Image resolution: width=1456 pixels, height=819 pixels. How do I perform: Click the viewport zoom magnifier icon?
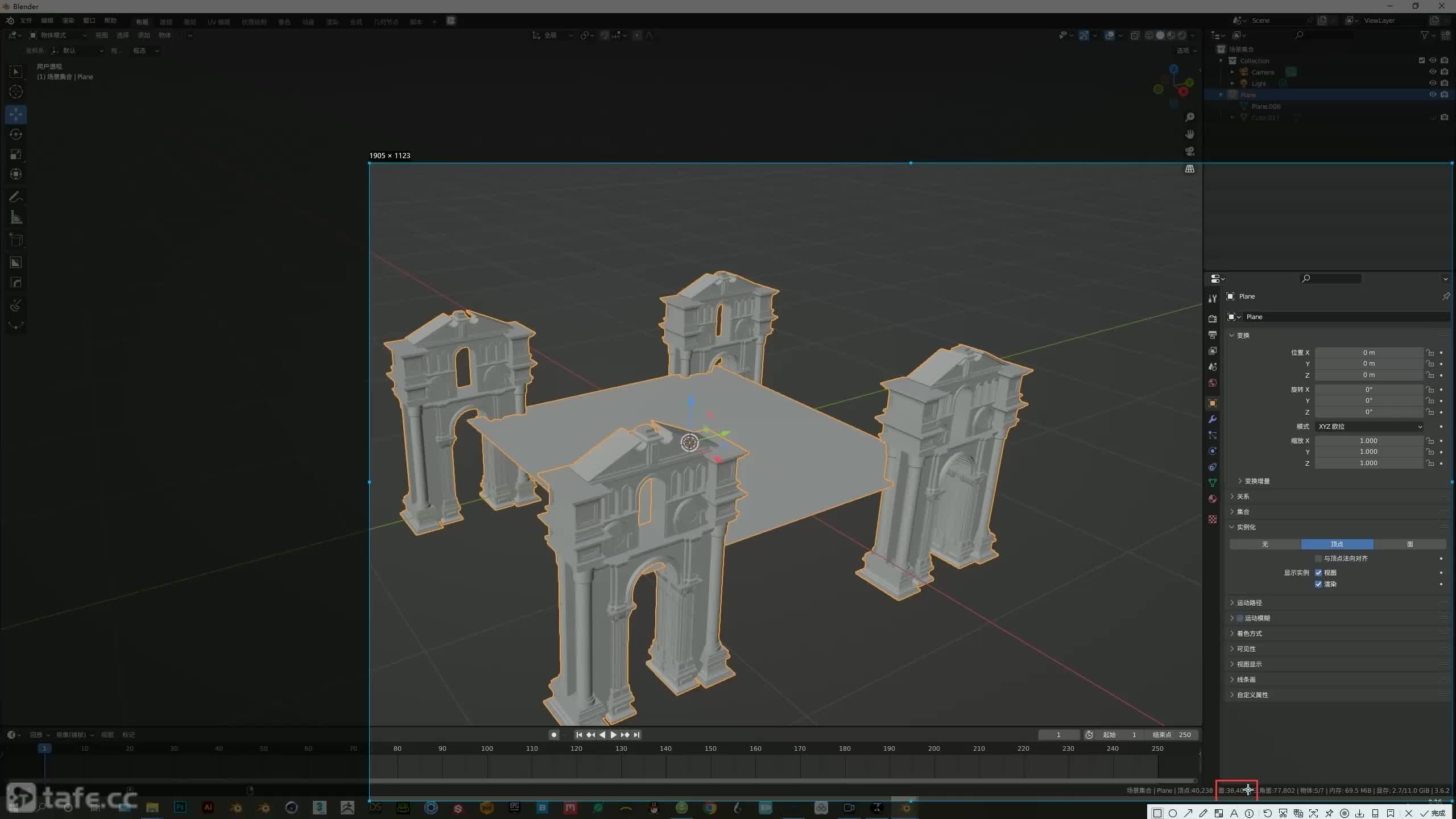1190,117
